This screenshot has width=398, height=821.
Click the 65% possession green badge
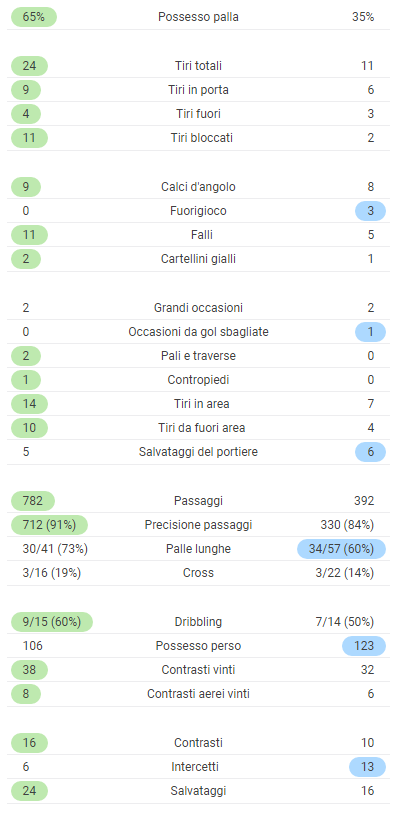tap(34, 17)
